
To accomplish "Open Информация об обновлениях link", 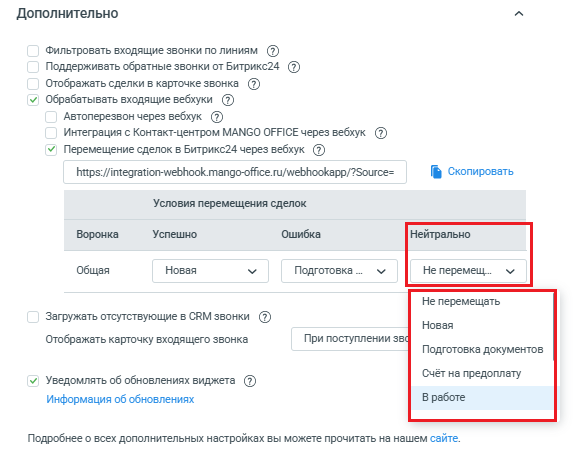I will (120, 399).
